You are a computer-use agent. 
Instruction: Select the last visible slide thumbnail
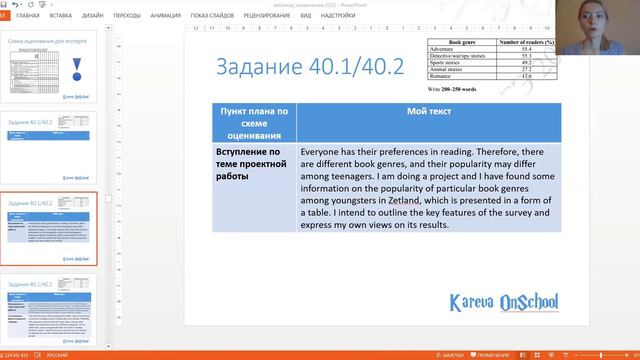click(49, 310)
